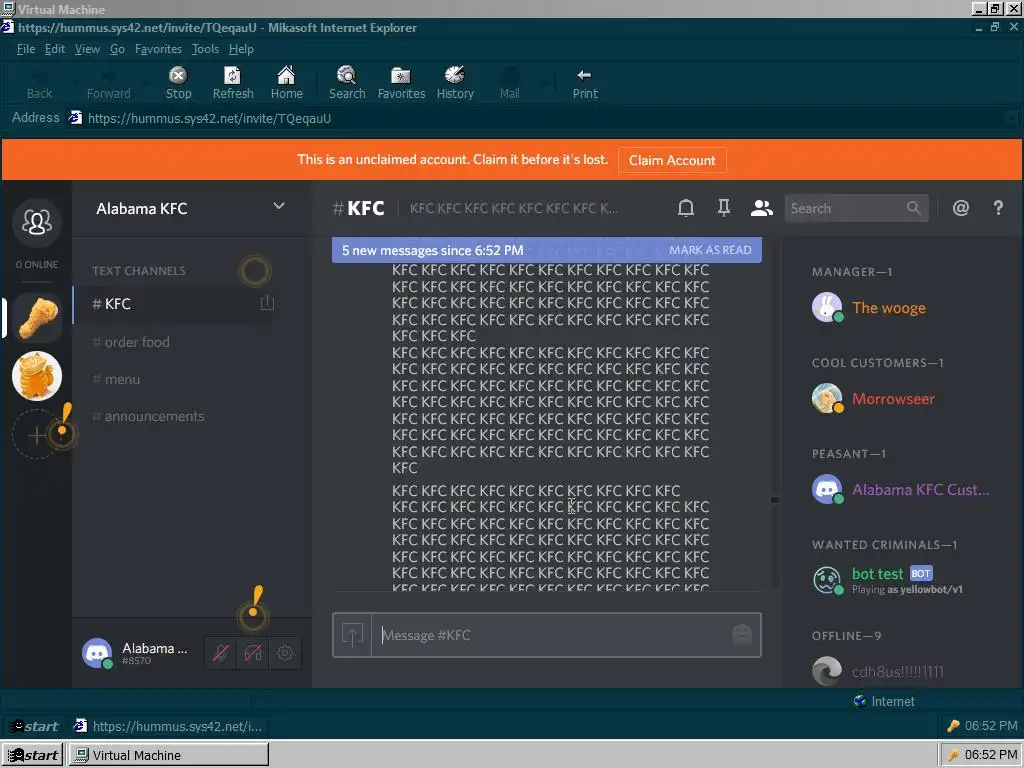Select the # KFC channel
Image resolution: width=1024 pixels, height=768 pixels.
click(174, 304)
